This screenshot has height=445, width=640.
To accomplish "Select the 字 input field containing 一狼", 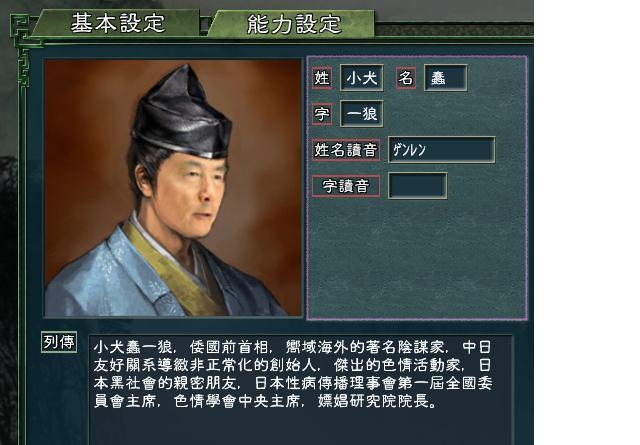I will tap(362, 113).
